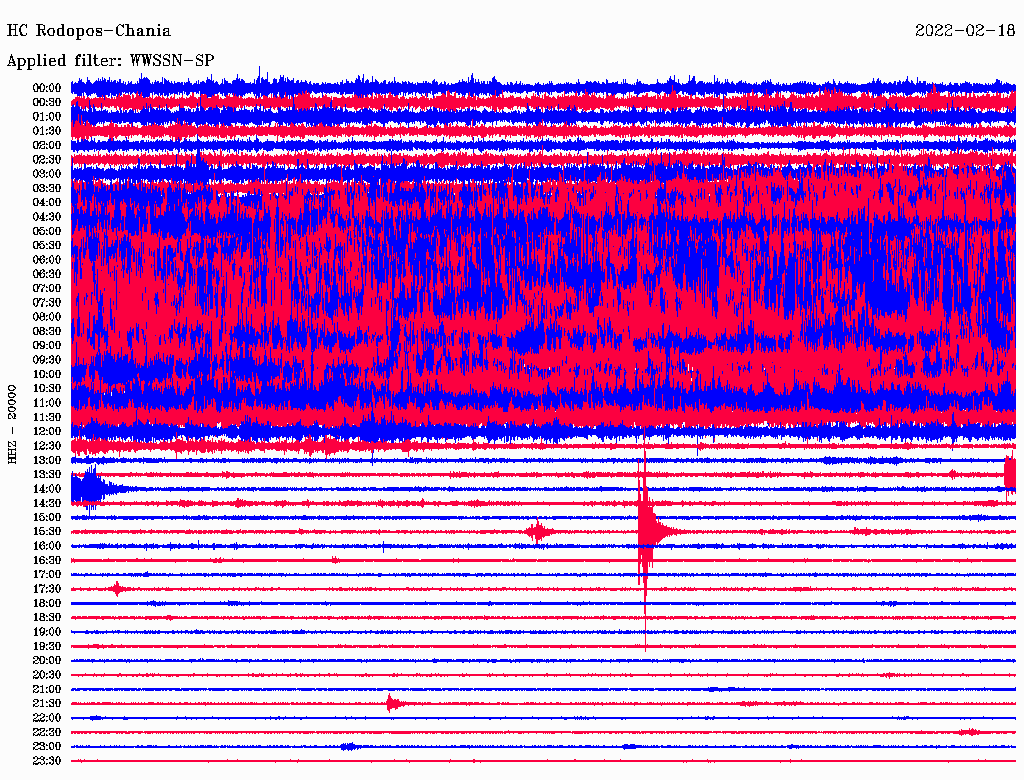1024x780 pixels.
Task: Select the 09:00 time label
Action: [x=47, y=345]
